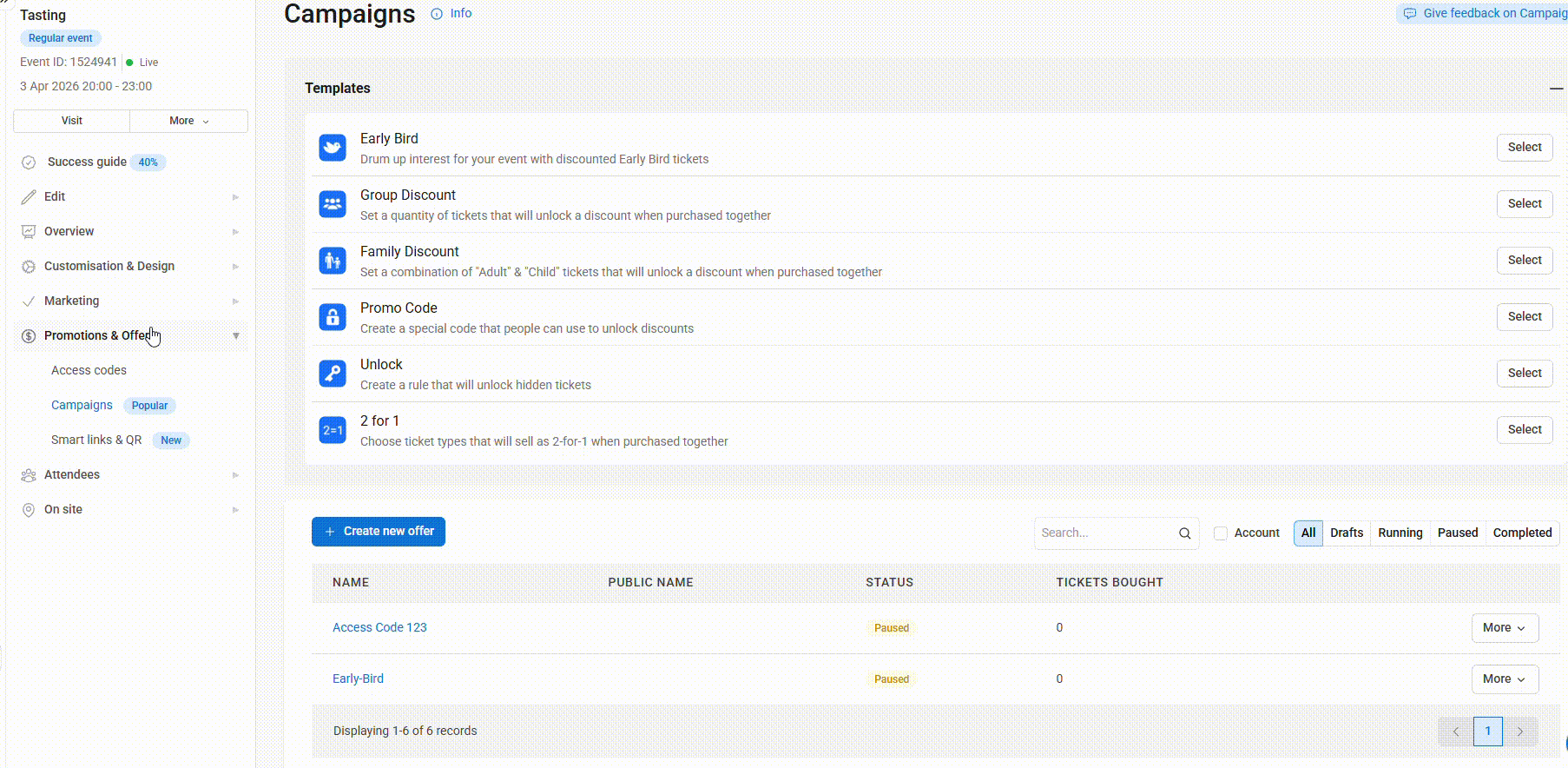1568x768 pixels.
Task: Click the NAME column header
Action: click(351, 583)
